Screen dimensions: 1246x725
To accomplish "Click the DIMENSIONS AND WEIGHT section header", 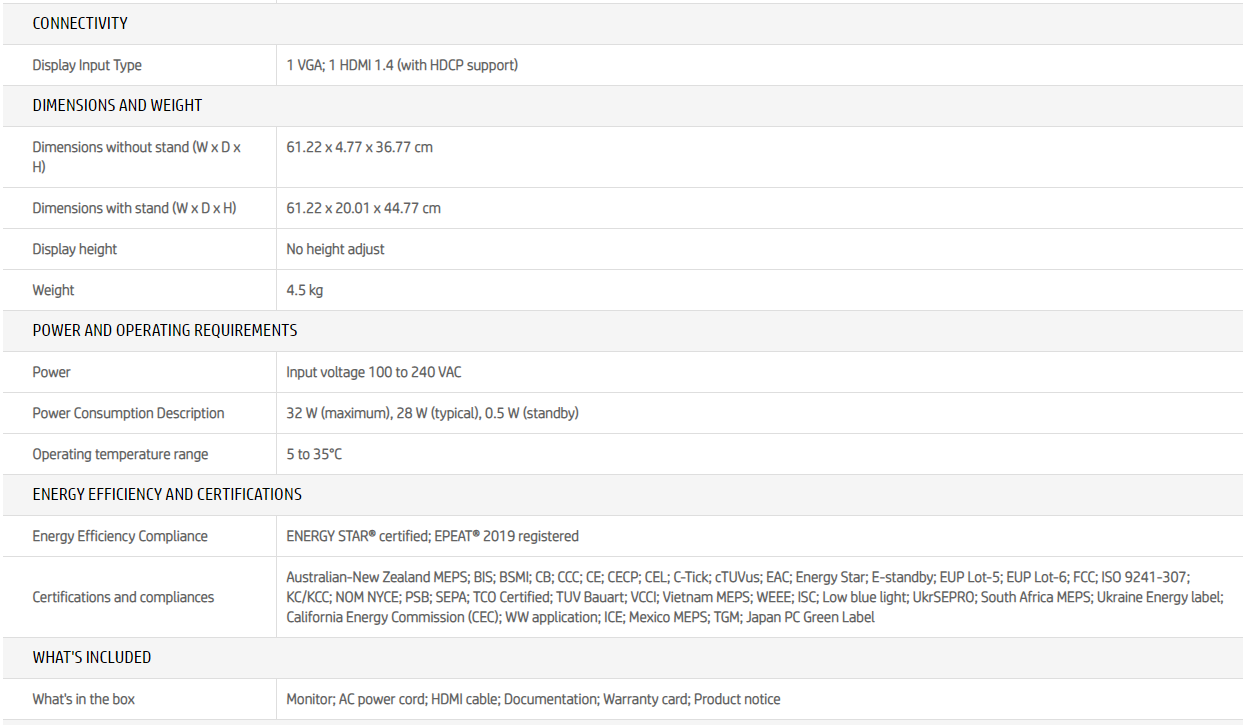I will (117, 105).
